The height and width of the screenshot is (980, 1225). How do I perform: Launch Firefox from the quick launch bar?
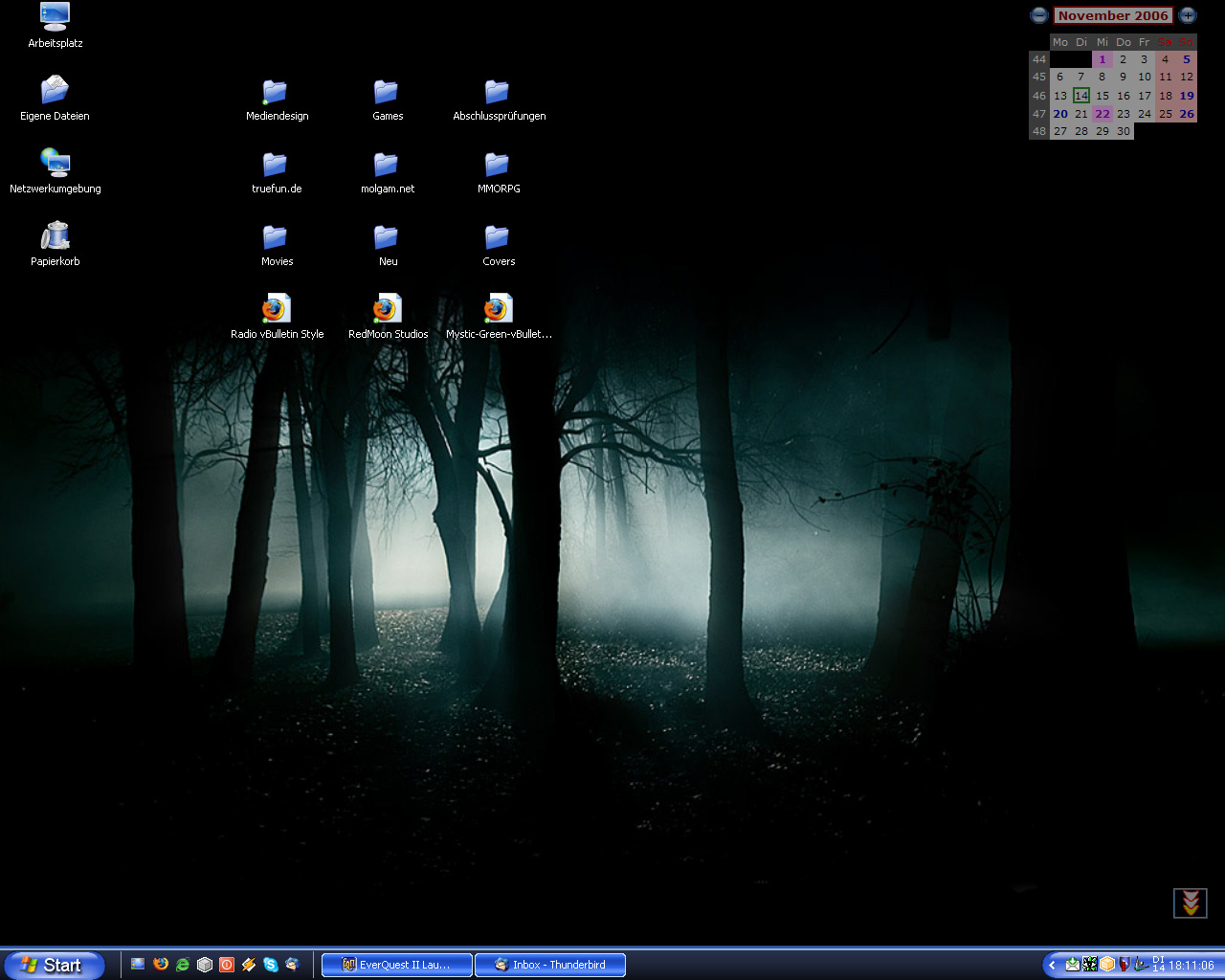(161, 965)
